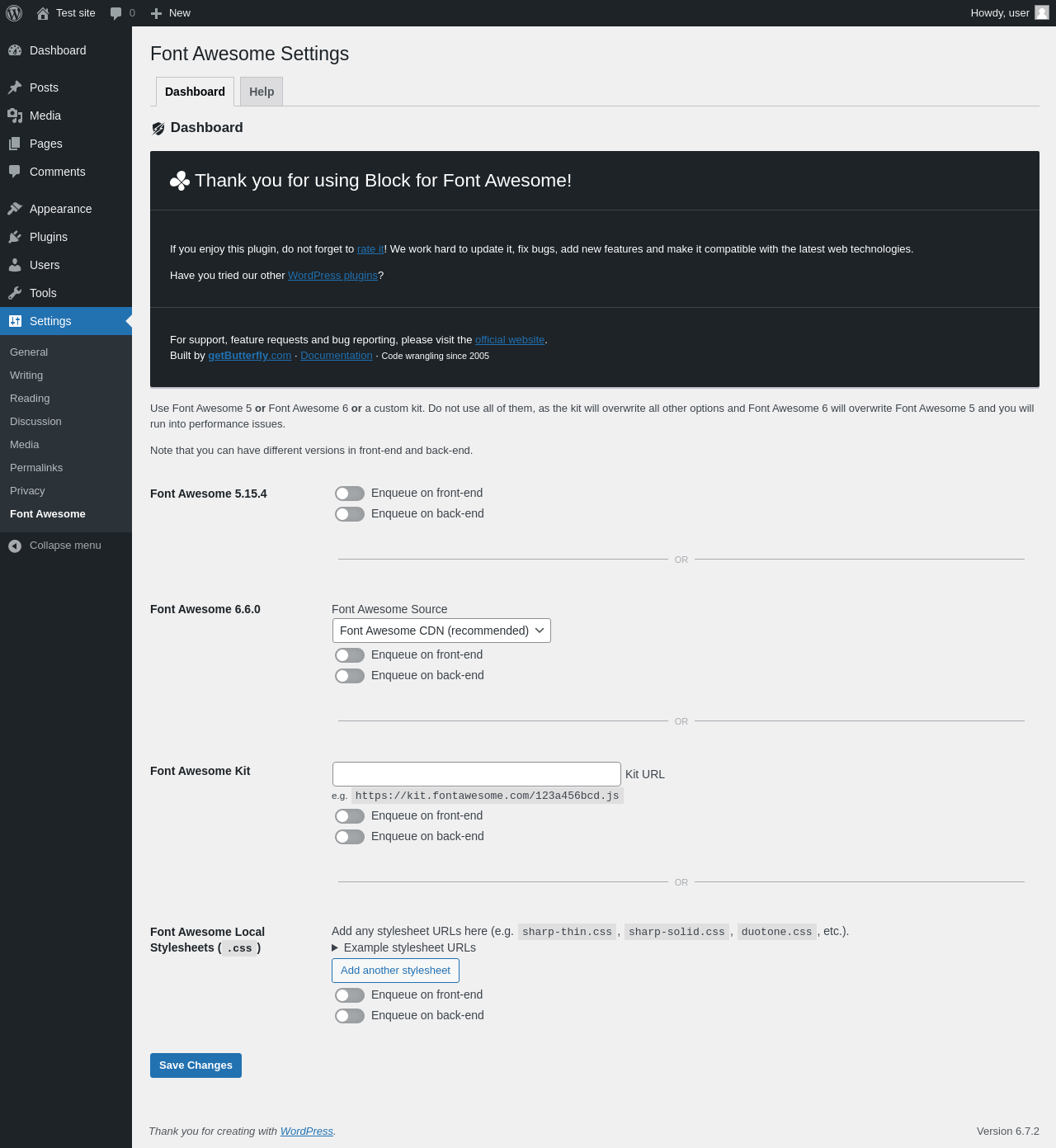This screenshot has width=1056, height=1148.
Task: Open the comments bubble icon in admin bar
Action: point(116,13)
